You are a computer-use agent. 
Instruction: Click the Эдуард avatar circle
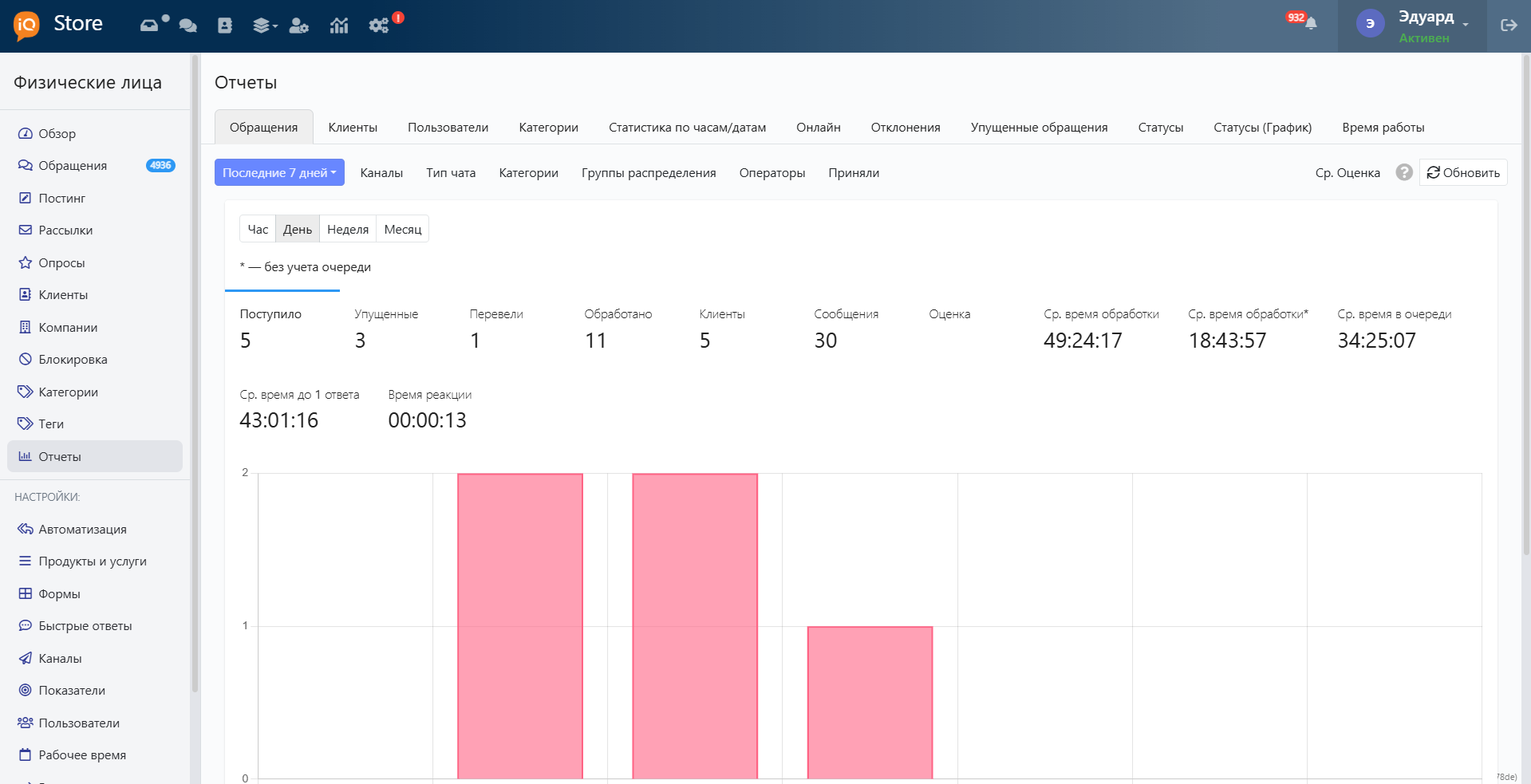click(1370, 24)
